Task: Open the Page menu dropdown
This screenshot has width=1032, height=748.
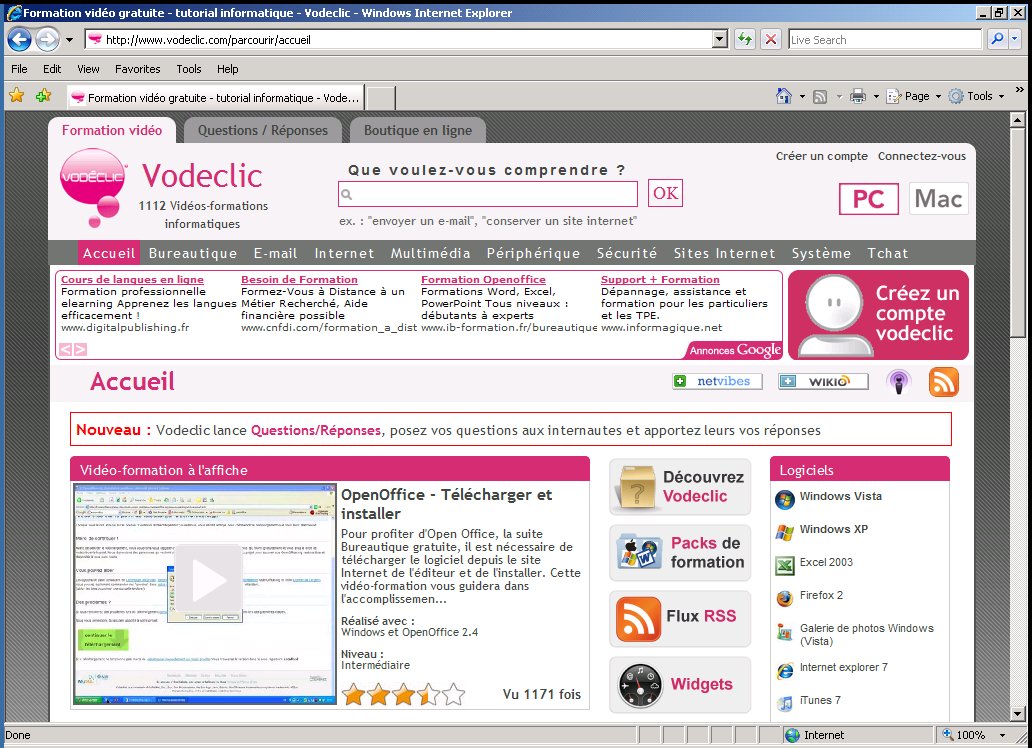Action: [x=914, y=96]
